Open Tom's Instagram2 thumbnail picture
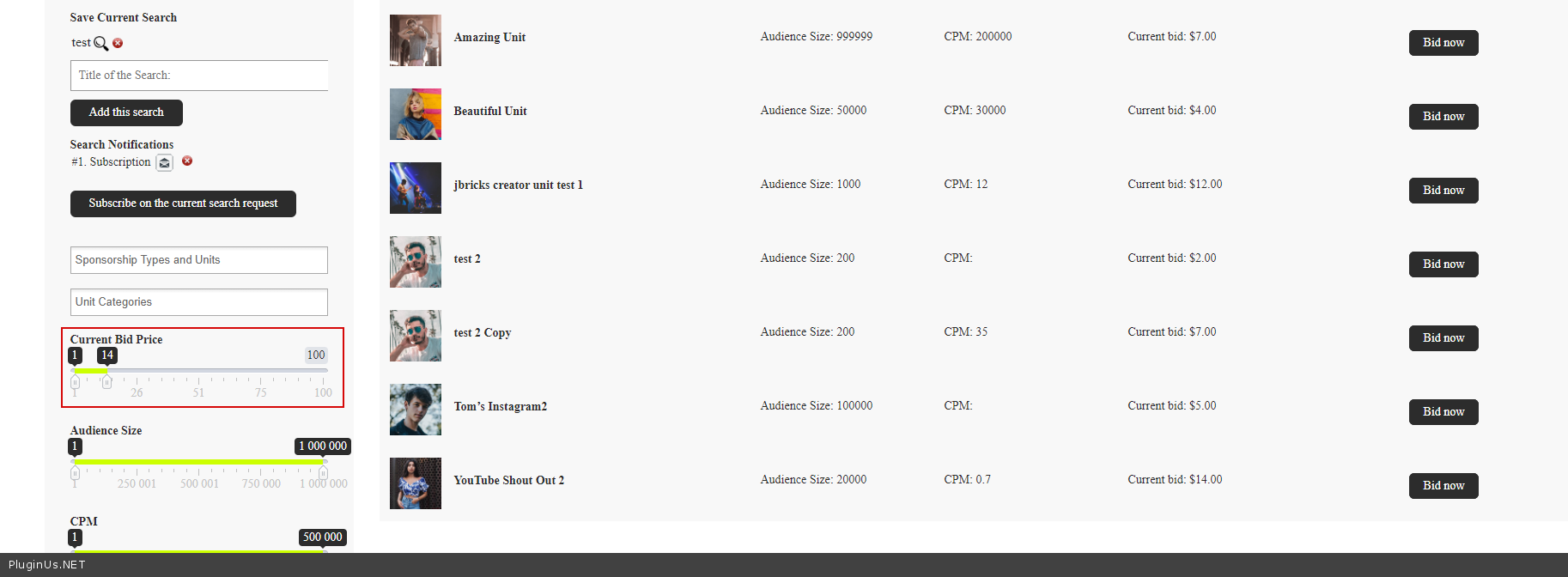 click(416, 410)
